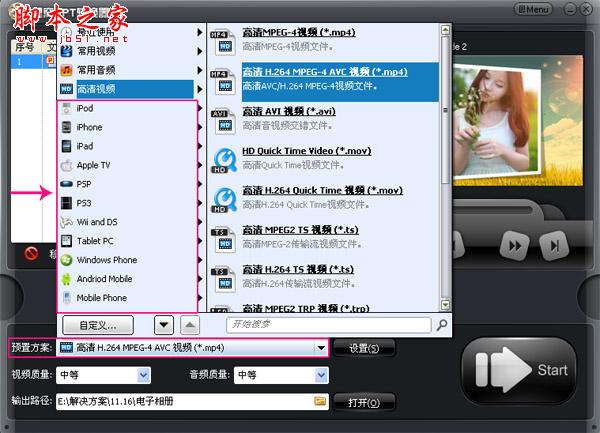
Task: Click the red prohibited remove icon
Action: click(x=31, y=253)
